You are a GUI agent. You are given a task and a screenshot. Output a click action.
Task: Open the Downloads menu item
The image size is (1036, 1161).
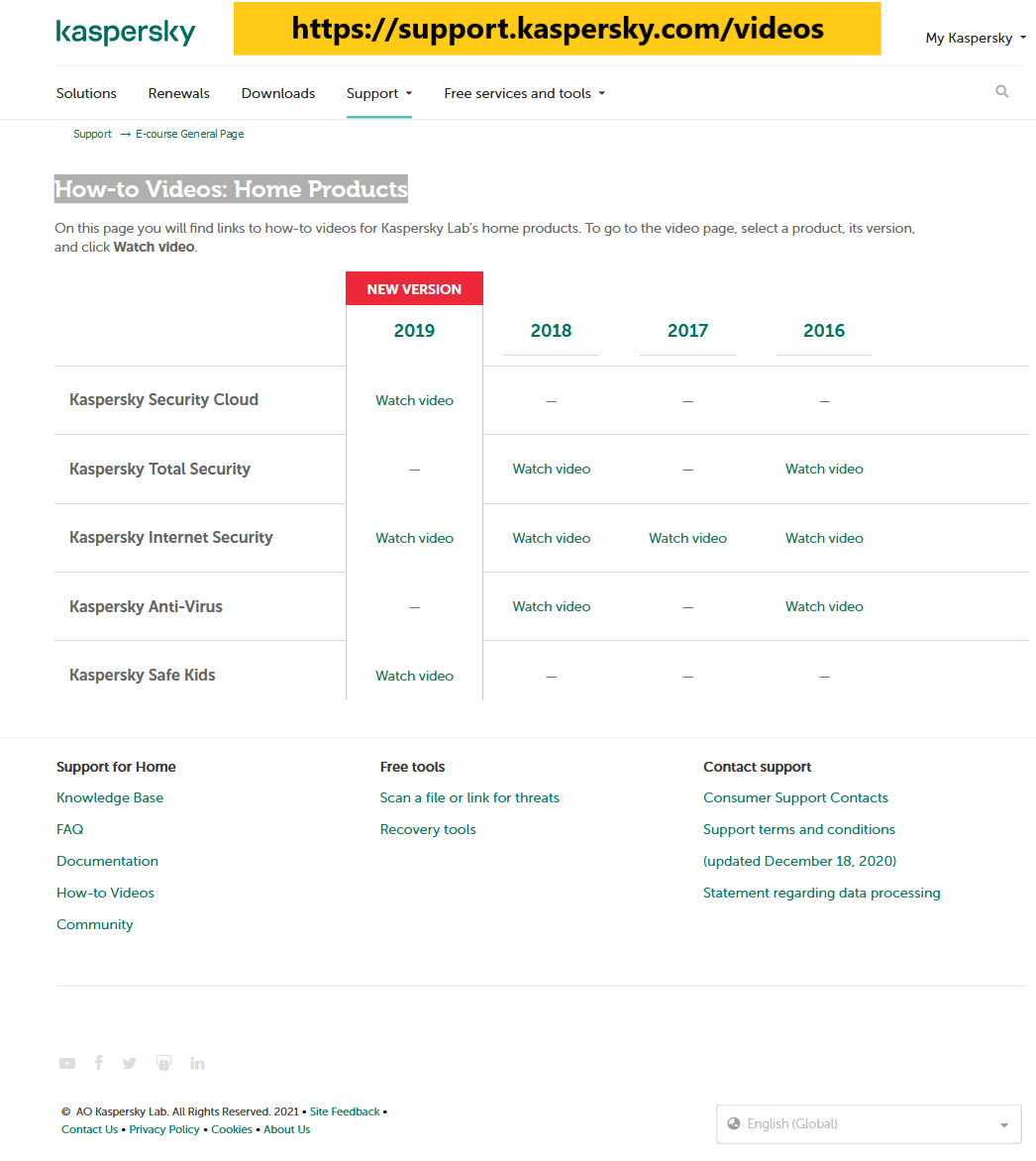pyautogui.click(x=278, y=93)
